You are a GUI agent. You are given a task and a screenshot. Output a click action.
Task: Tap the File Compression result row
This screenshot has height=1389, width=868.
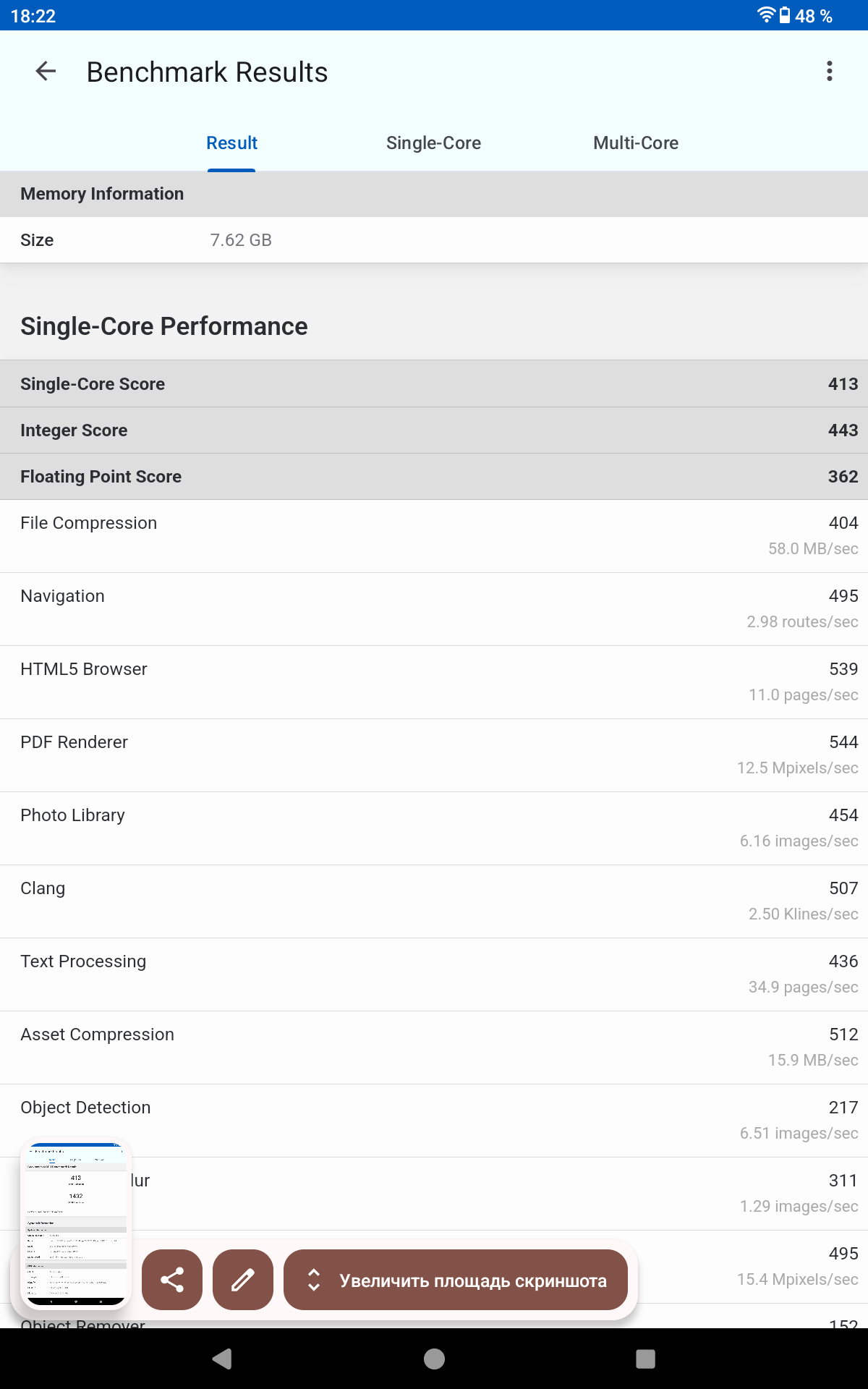tap(434, 536)
